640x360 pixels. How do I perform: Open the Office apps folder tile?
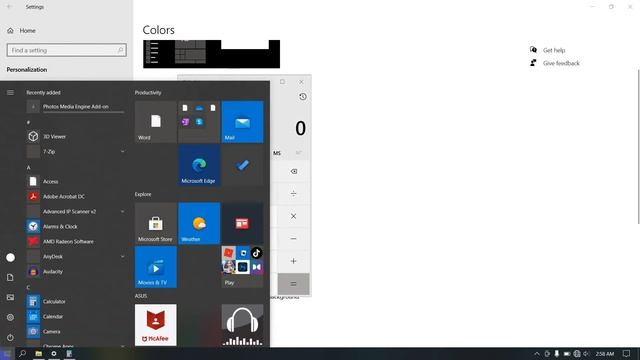click(199, 122)
